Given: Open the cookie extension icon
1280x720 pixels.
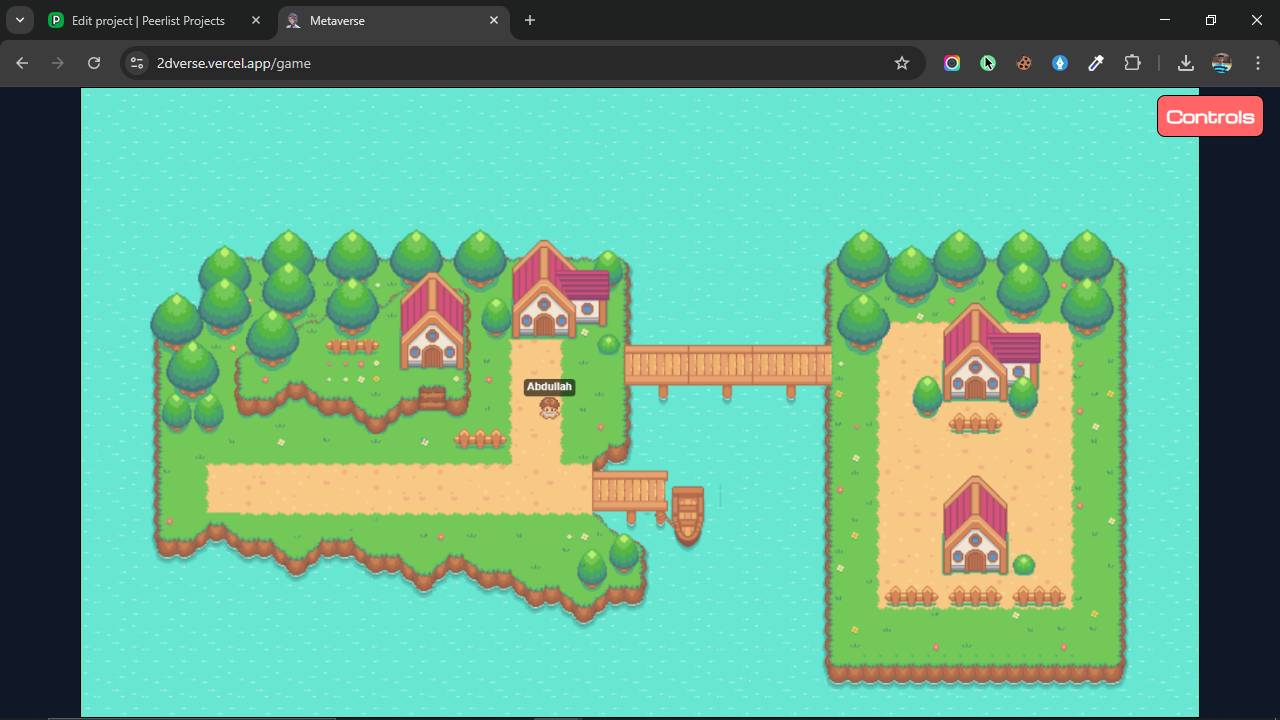Looking at the screenshot, I should 1024,63.
